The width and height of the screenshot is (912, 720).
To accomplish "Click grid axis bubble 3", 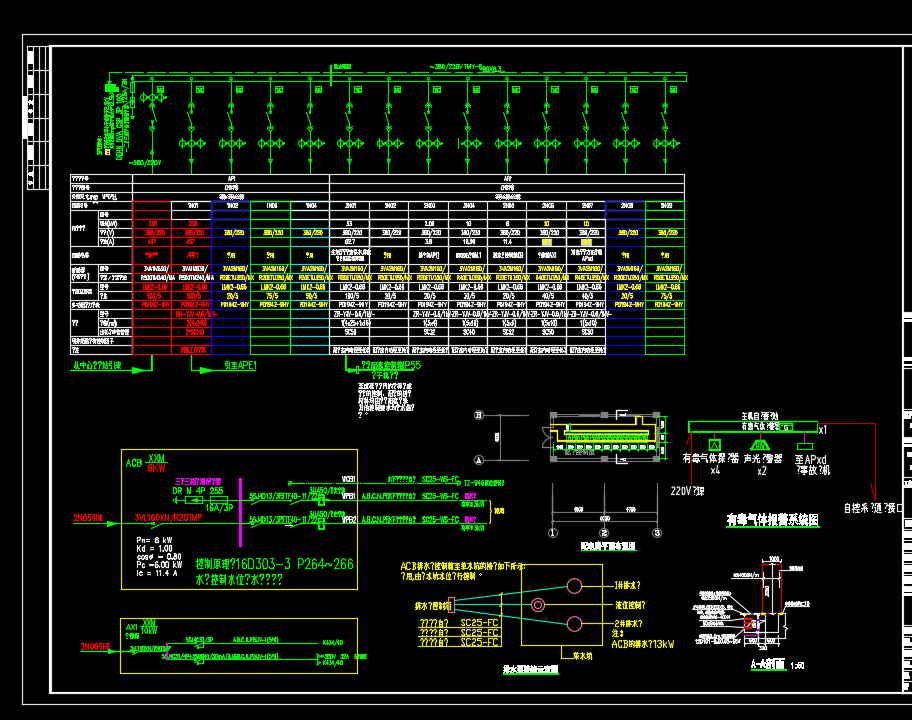I will pos(657,533).
